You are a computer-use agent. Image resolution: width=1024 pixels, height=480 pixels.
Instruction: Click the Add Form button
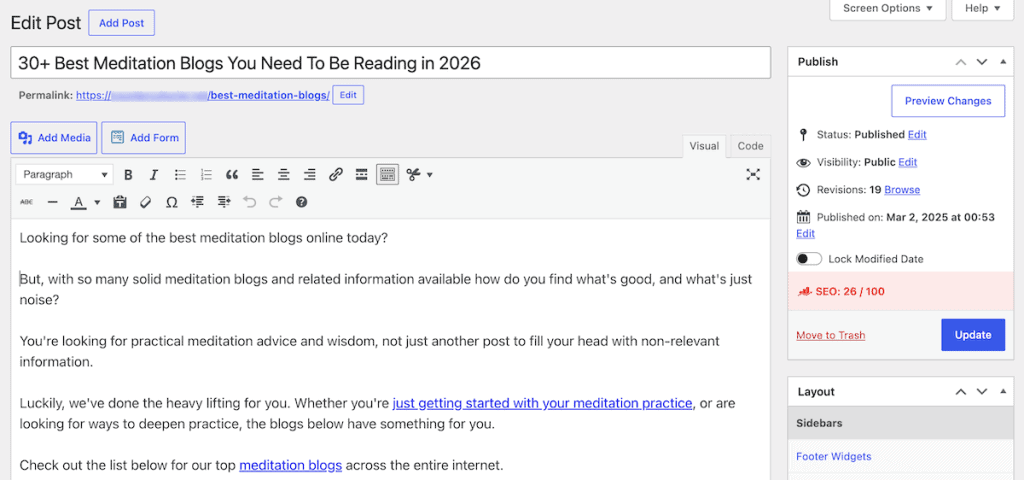coord(144,138)
